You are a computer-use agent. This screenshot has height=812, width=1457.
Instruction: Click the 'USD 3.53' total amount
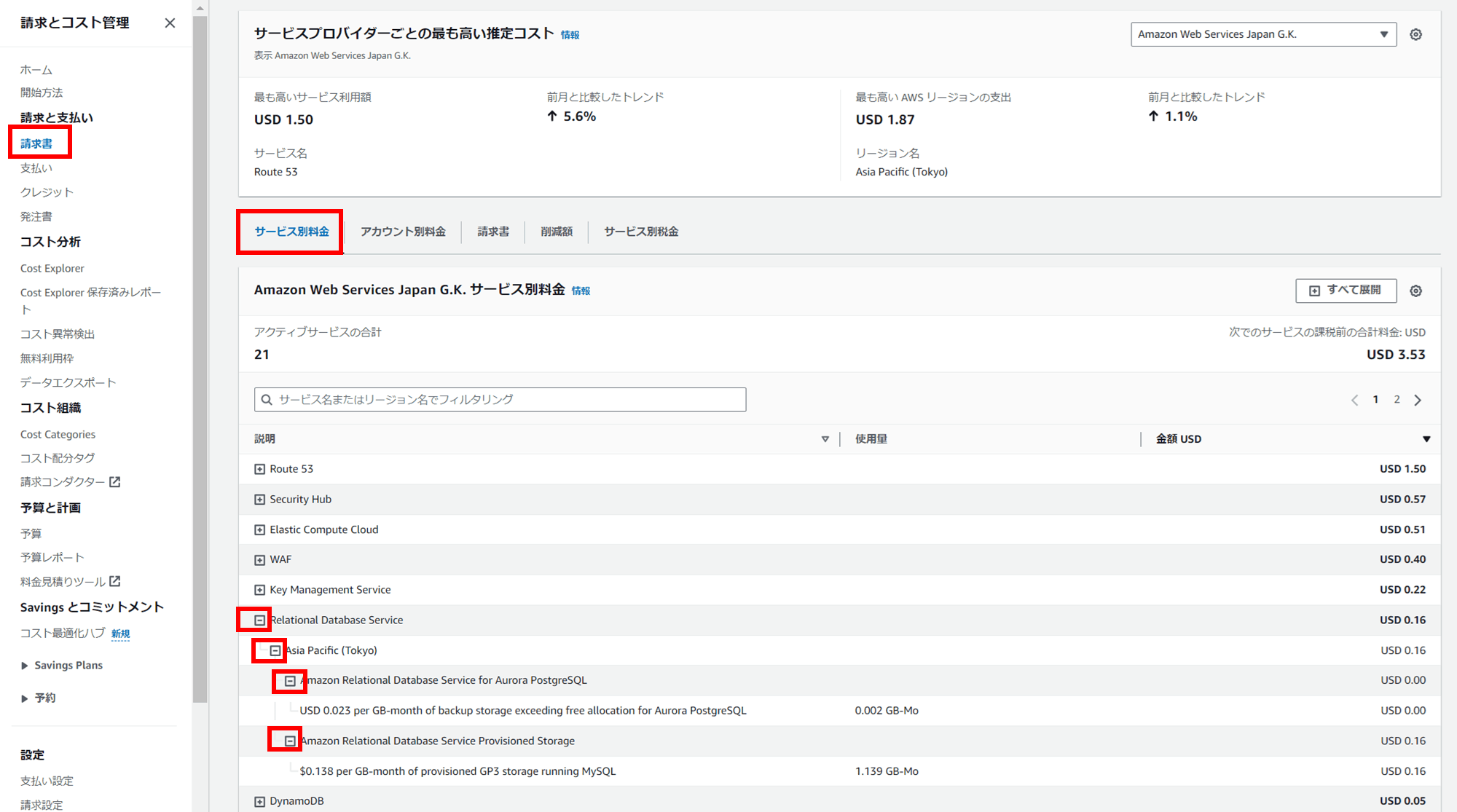1396,355
